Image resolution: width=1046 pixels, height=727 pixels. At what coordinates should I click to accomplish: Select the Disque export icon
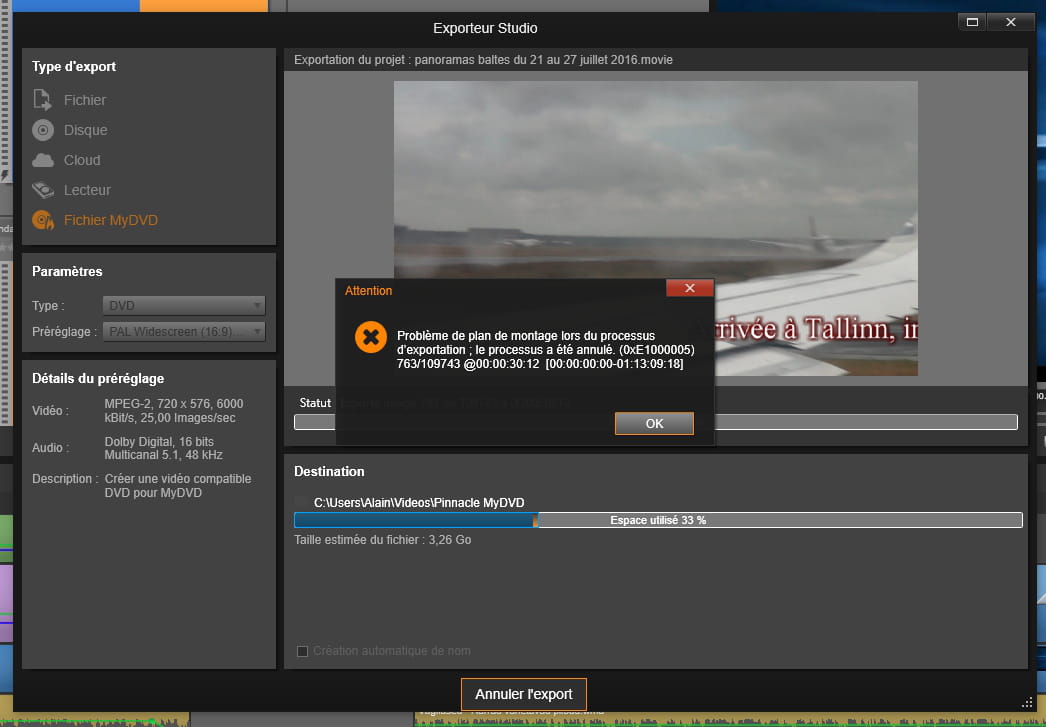coord(43,130)
